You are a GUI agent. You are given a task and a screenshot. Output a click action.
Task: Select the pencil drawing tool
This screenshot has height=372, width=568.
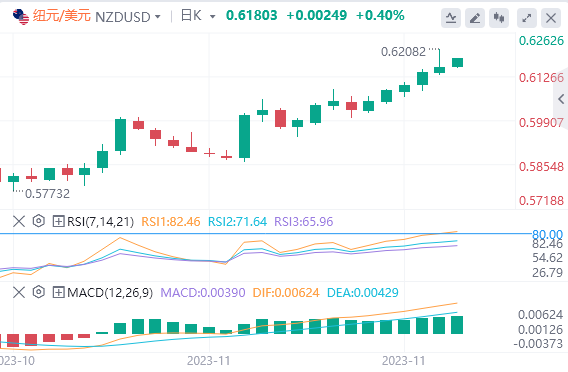(475, 18)
